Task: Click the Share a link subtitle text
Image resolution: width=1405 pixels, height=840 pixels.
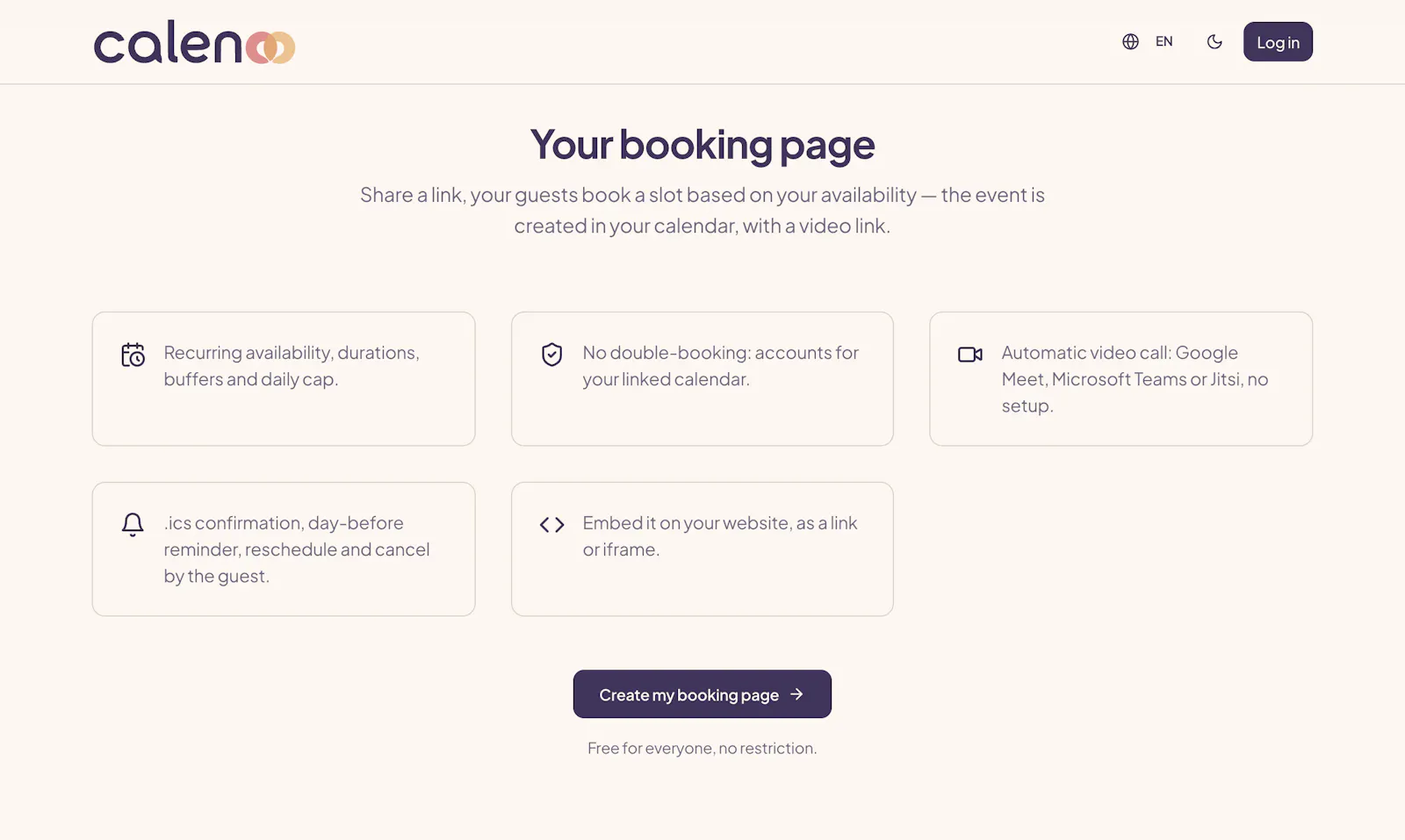Action: [702, 210]
